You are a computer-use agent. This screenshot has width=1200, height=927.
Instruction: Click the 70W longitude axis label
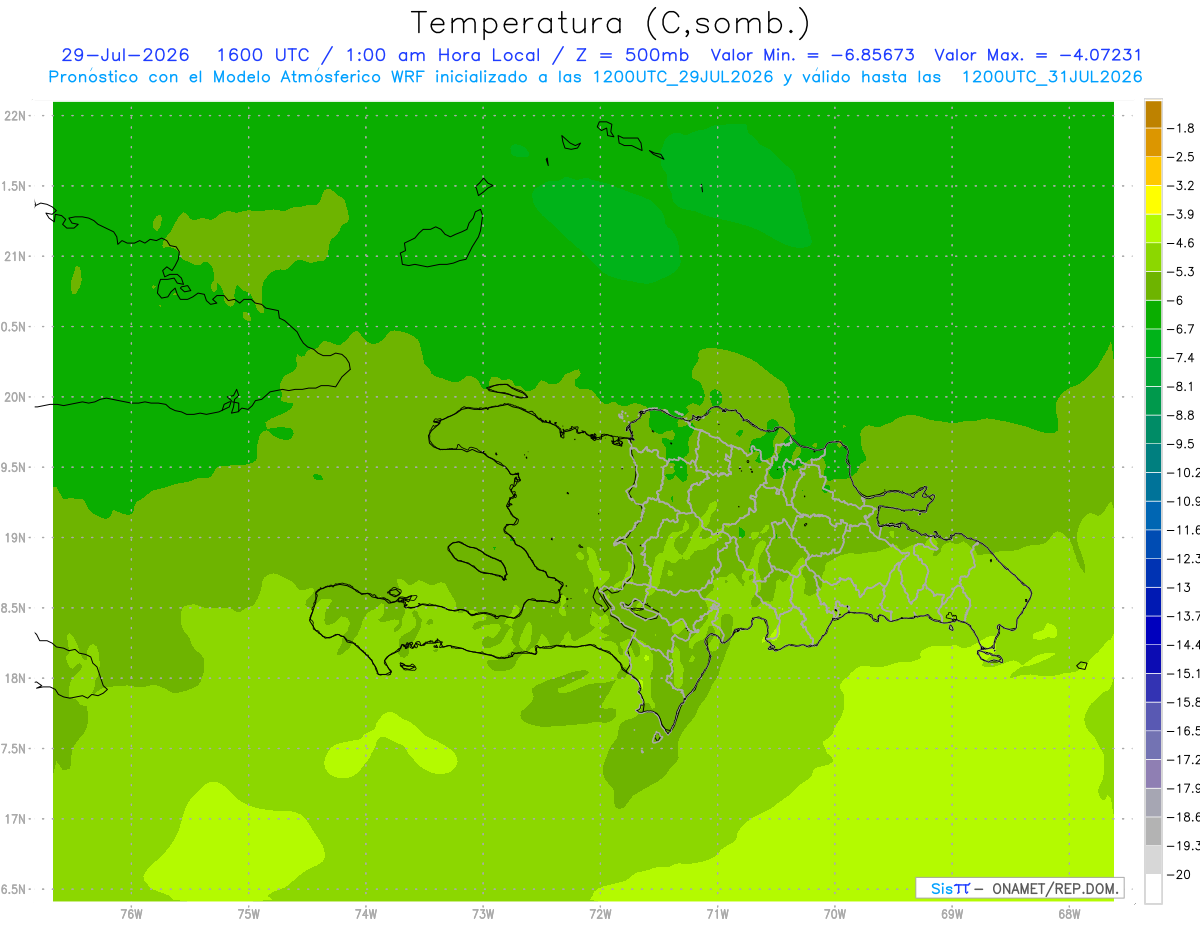tap(835, 913)
